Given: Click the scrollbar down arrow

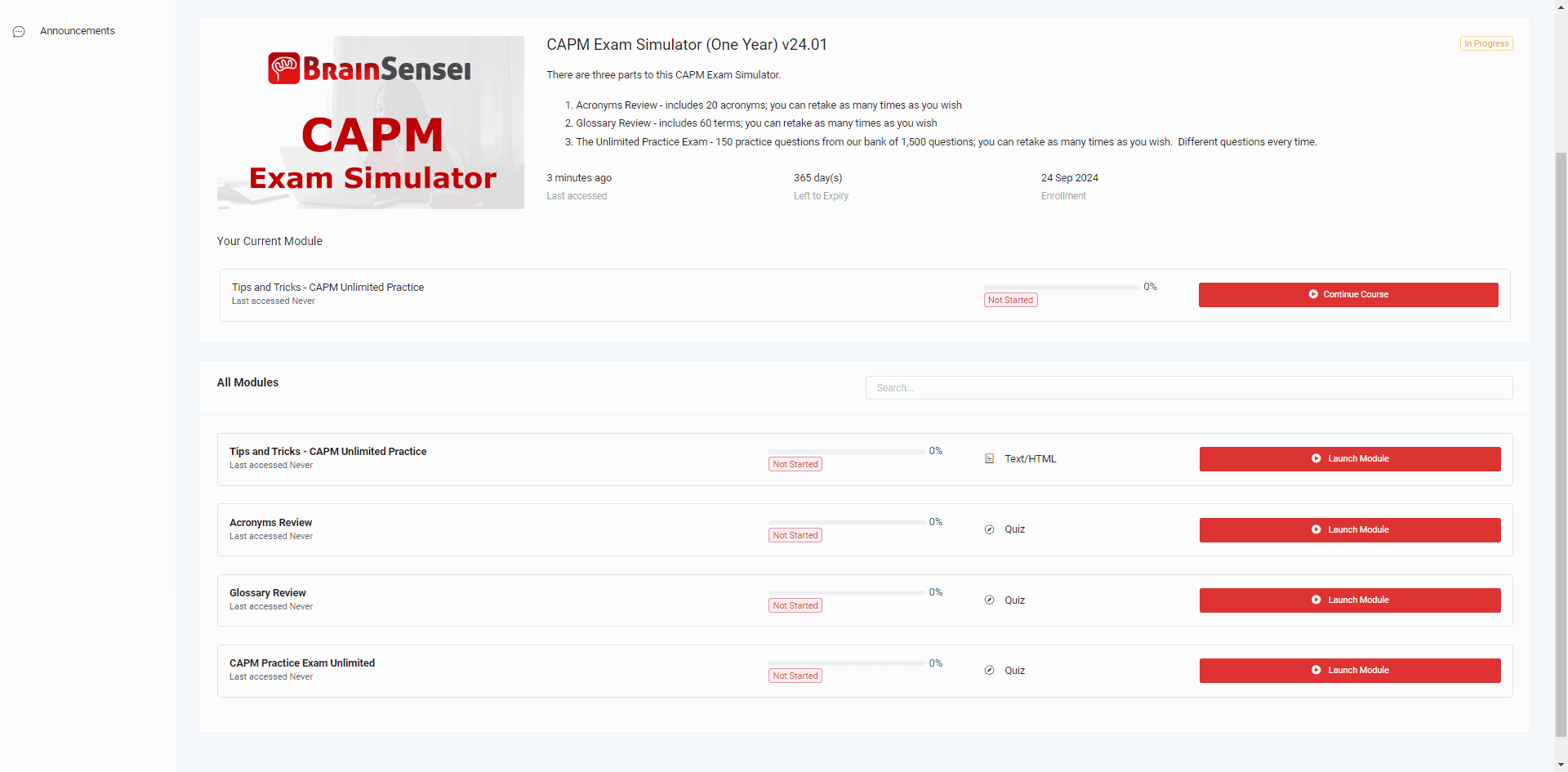Looking at the screenshot, I should (1561, 765).
